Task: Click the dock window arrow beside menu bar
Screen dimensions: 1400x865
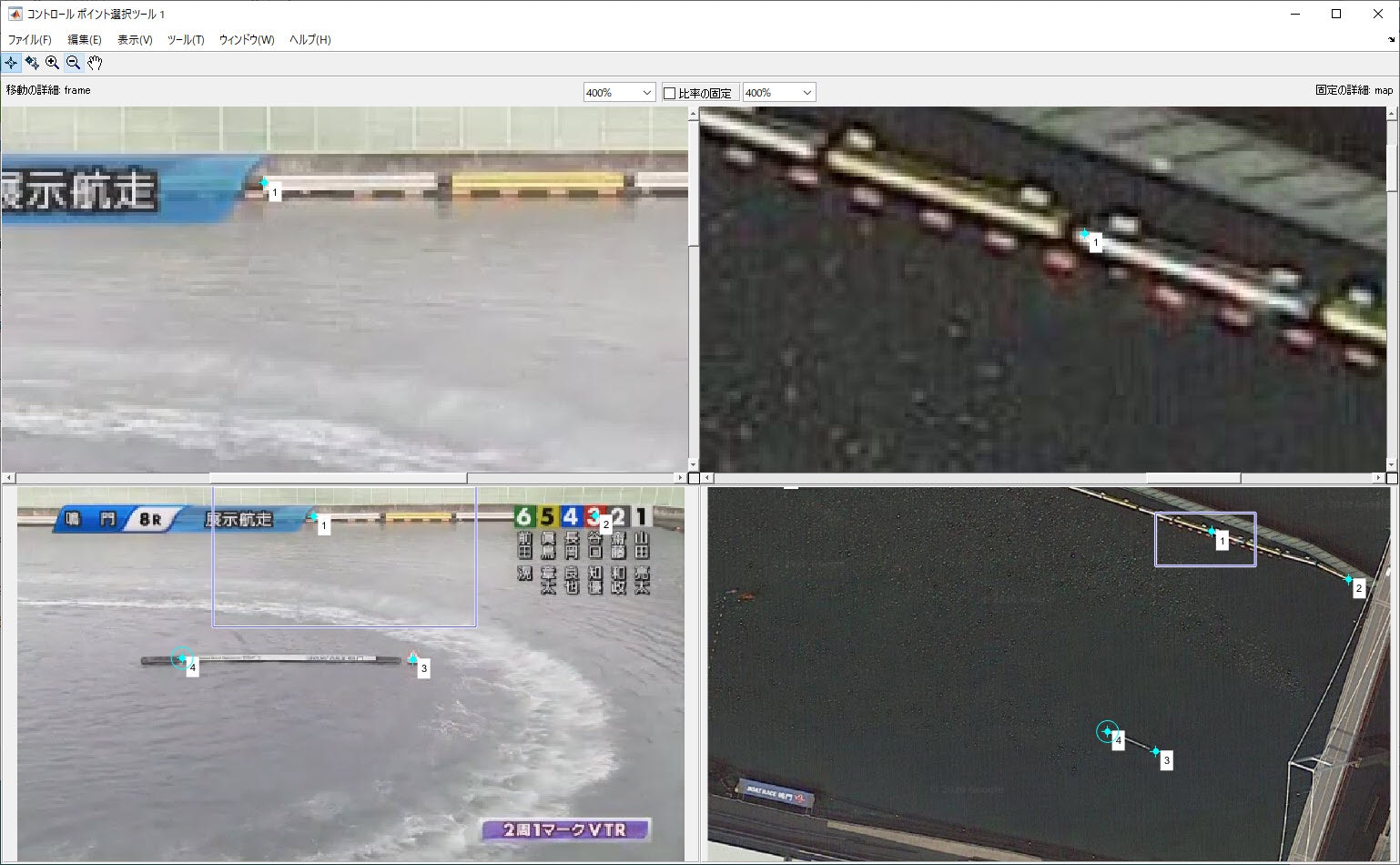Action: point(1391,39)
